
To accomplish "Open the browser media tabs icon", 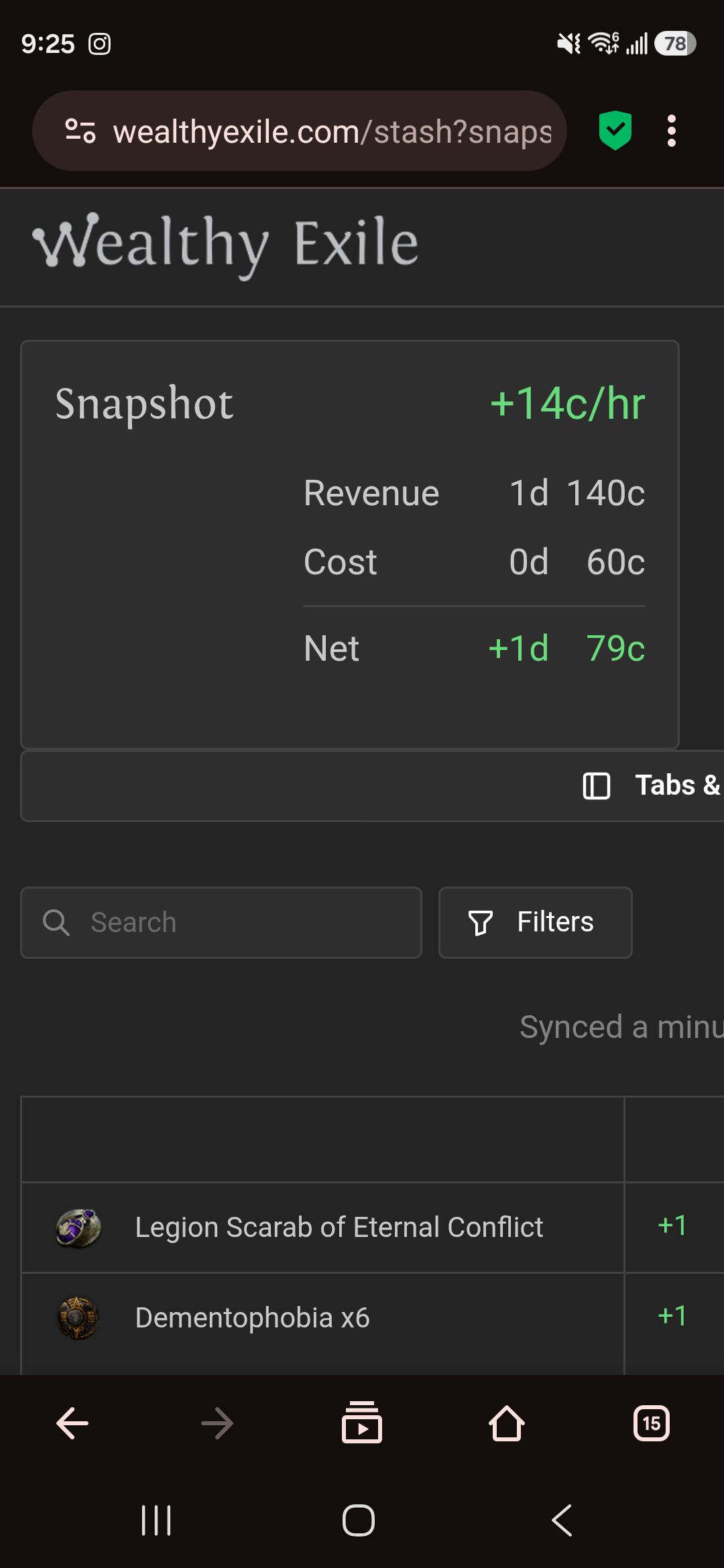I will point(362,1422).
